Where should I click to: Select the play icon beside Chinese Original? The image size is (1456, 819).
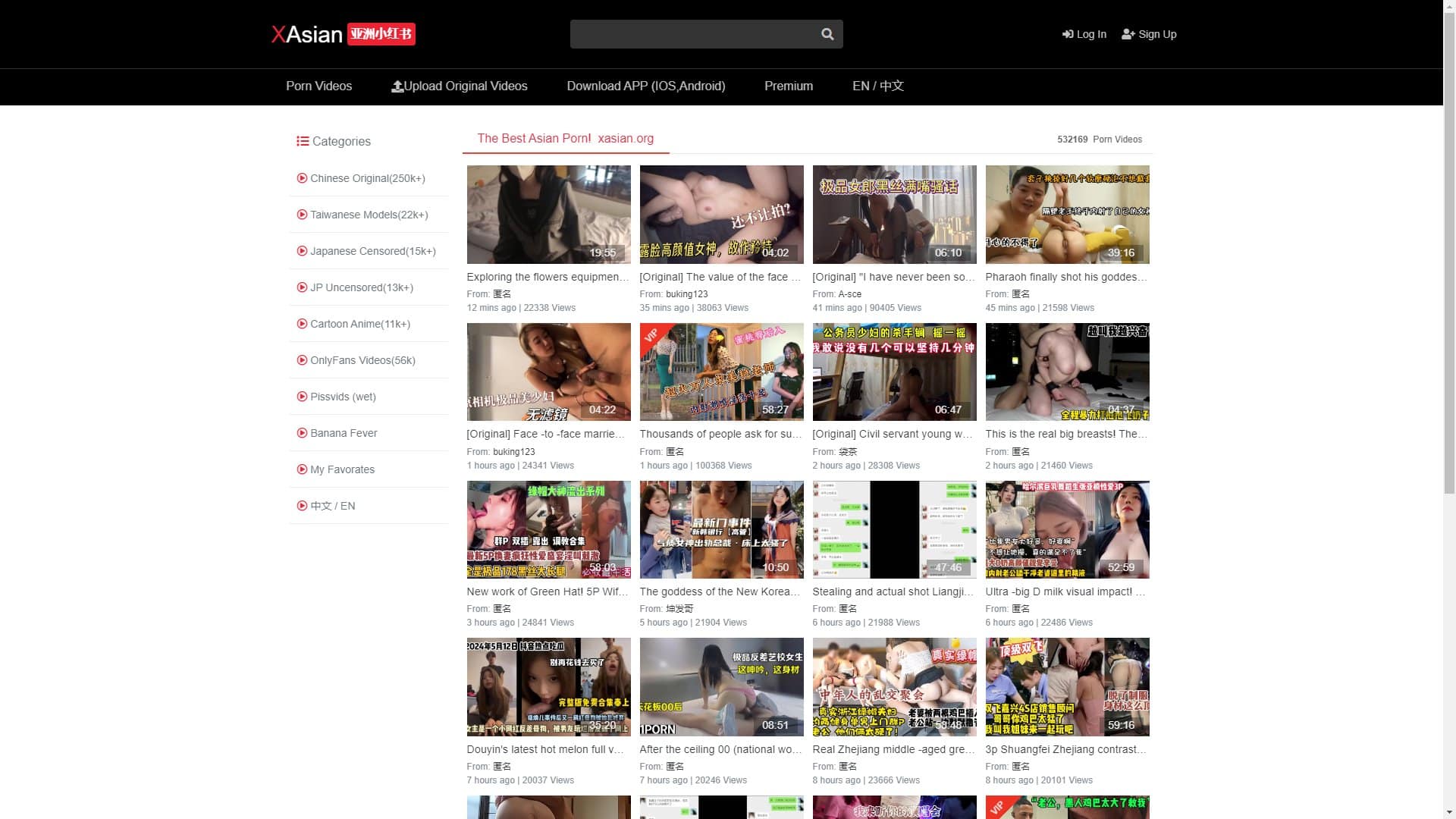302,177
